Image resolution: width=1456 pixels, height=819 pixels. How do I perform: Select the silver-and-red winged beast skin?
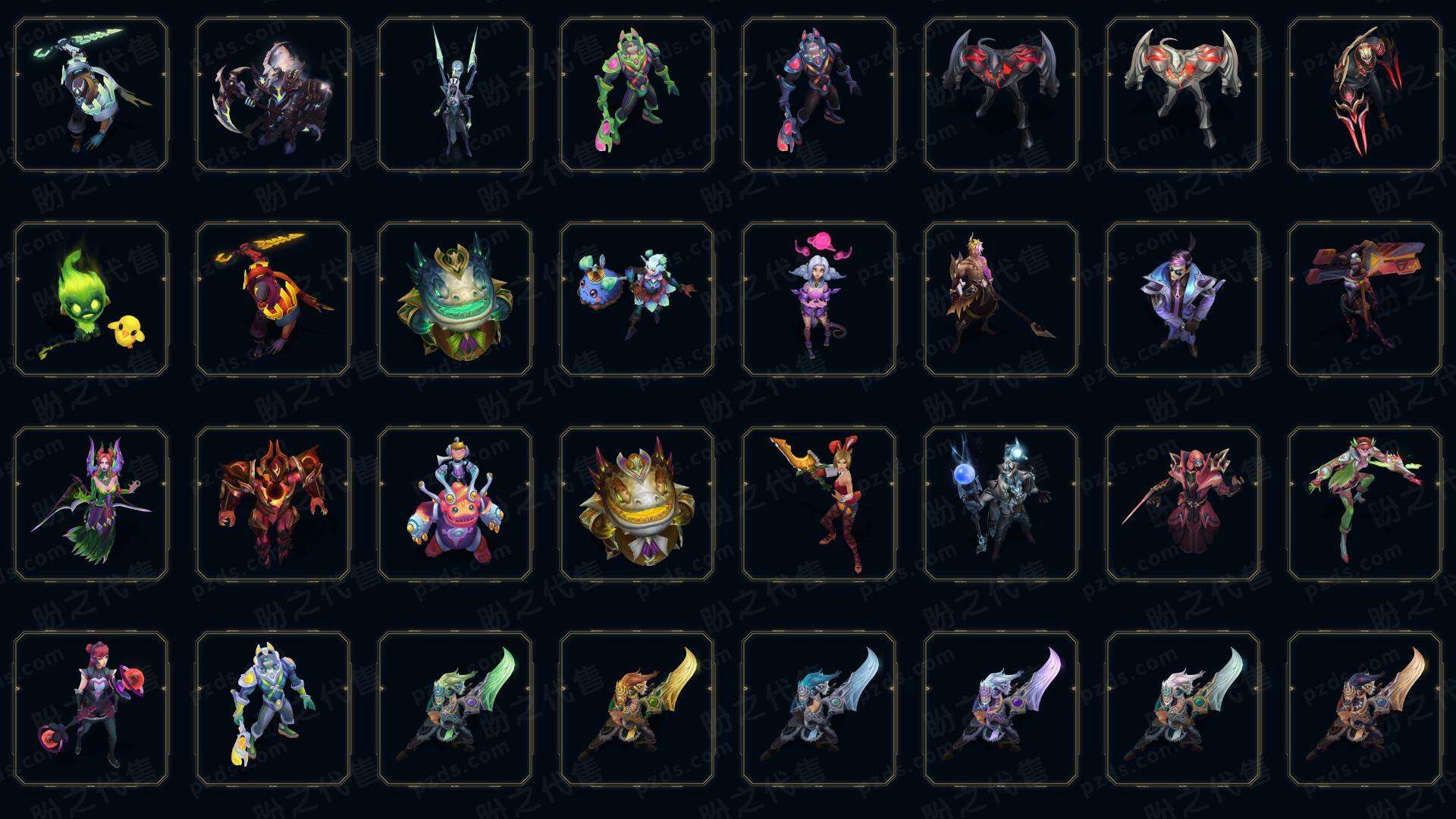point(1183,94)
